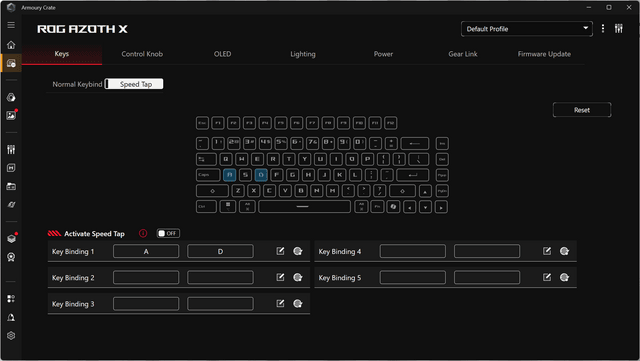This screenshot has height=361, width=640.
Task: Open the speed launcher sidebar icon
Action: 11,205
